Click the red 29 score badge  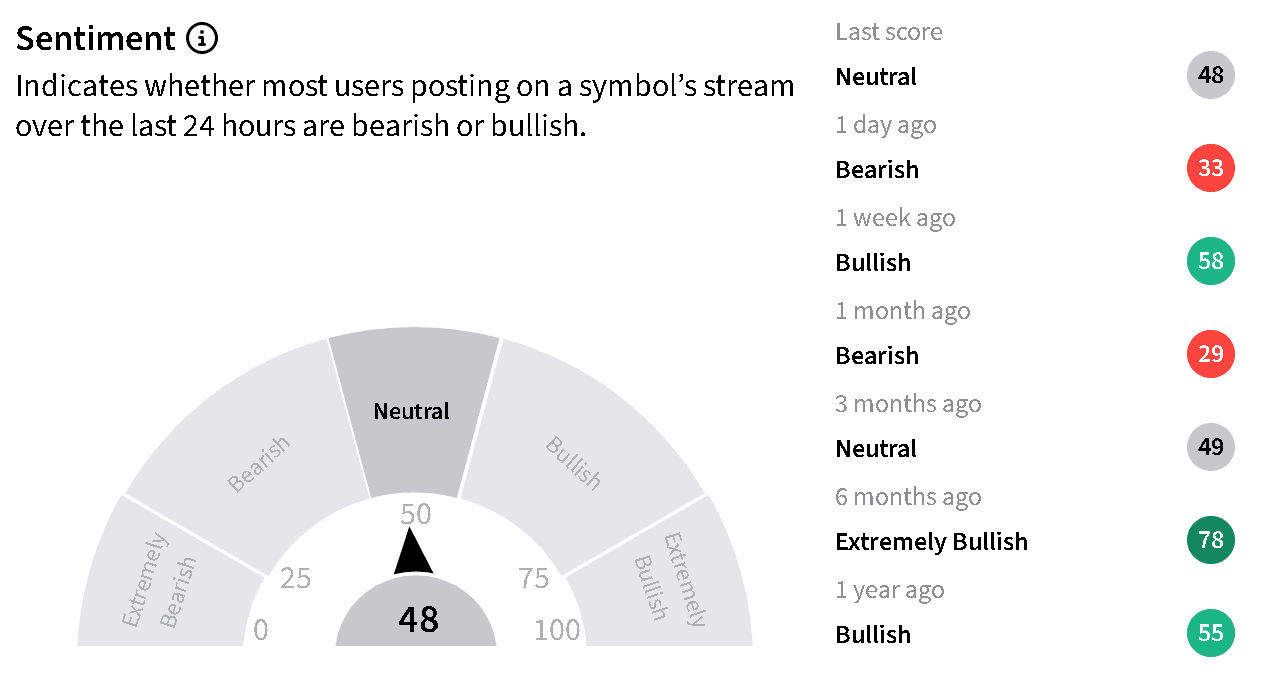(1211, 354)
